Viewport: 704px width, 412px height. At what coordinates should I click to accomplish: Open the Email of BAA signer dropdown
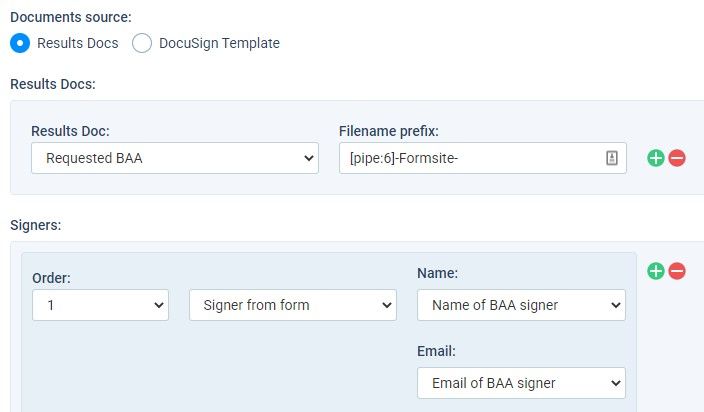click(521, 383)
